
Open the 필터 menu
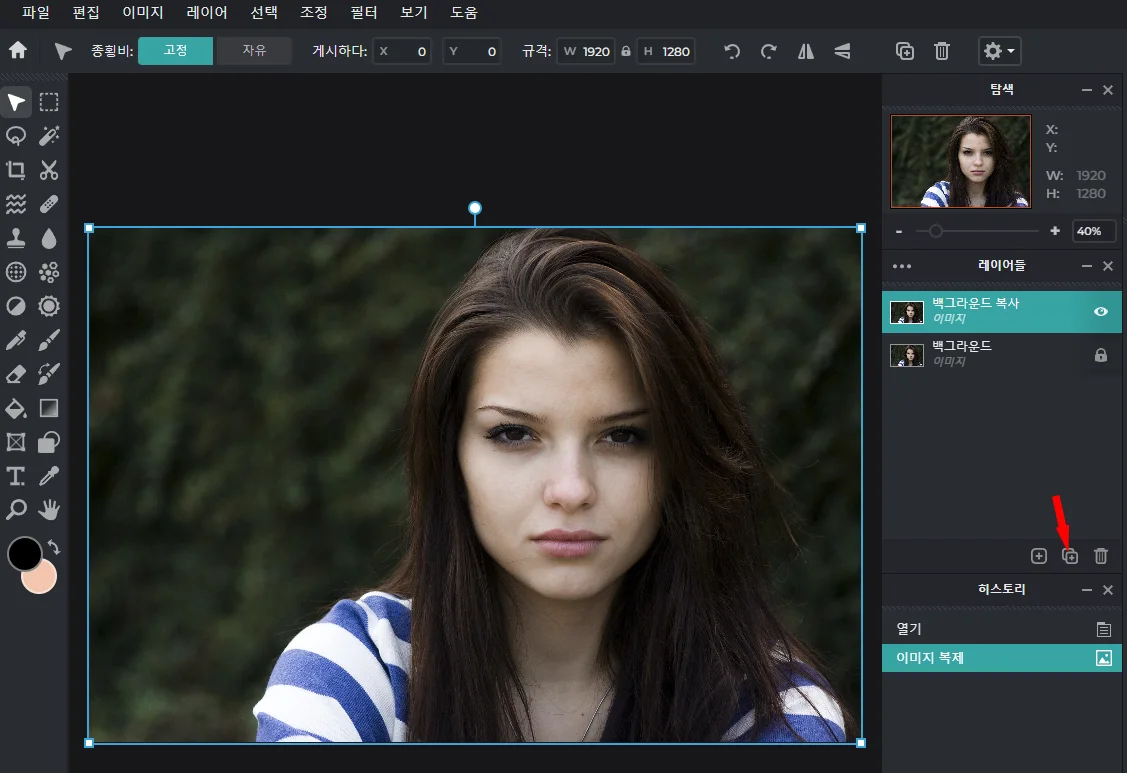[x=364, y=12]
